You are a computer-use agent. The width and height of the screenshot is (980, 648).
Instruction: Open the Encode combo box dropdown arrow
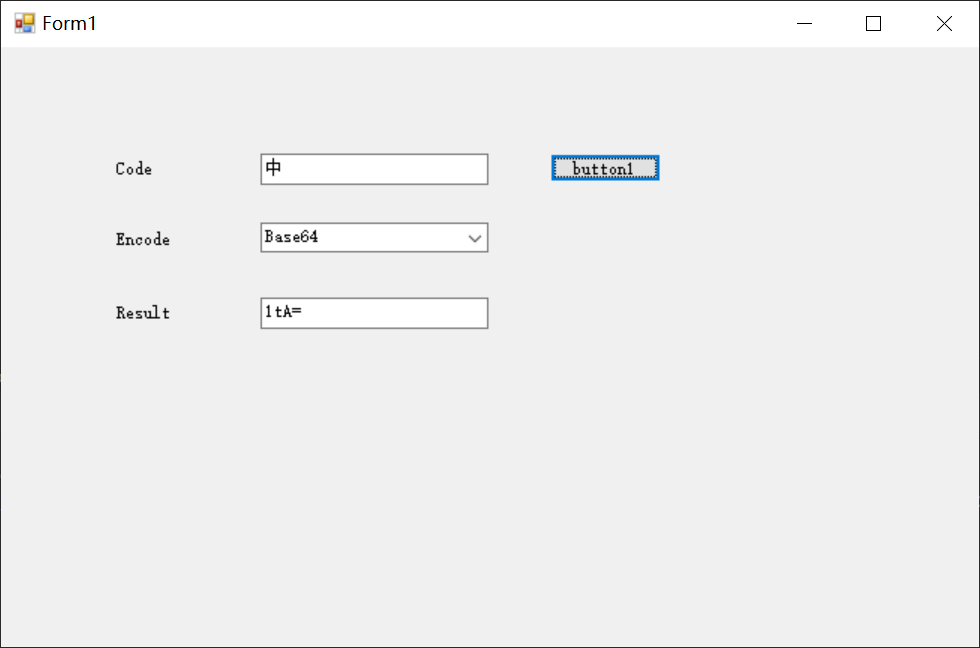pyautogui.click(x=475, y=238)
